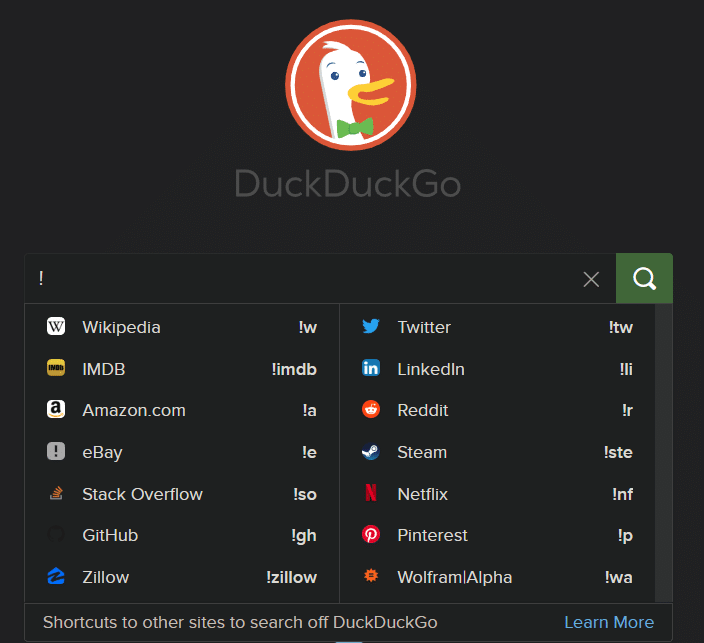The height and width of the screenshot is (643, 704).
Task: Click the !zillow bang code
Action: [292, 577]
